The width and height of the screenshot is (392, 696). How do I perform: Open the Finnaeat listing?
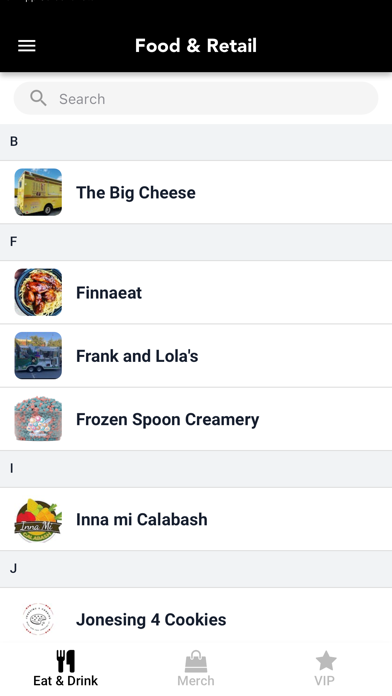pos(196,292)
